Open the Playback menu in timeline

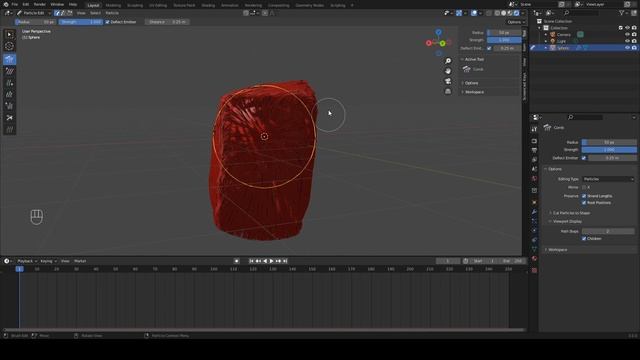(27, 261)
